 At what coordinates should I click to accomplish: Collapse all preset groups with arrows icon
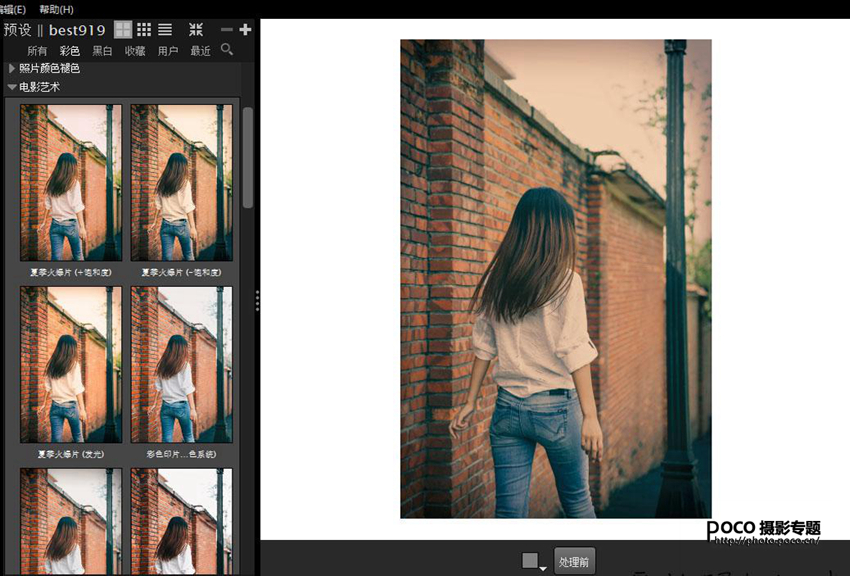pos(196,29)
